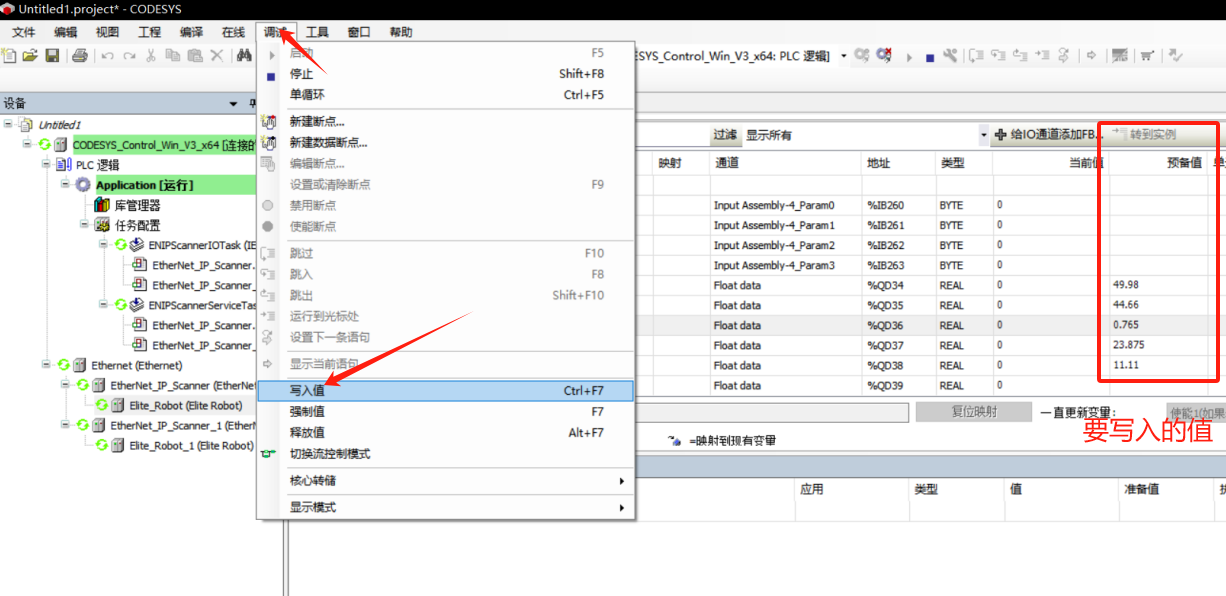This screenshot has height=596, width=1226.
Task: Click the binoculars Find icon
Action: [244, 56]
